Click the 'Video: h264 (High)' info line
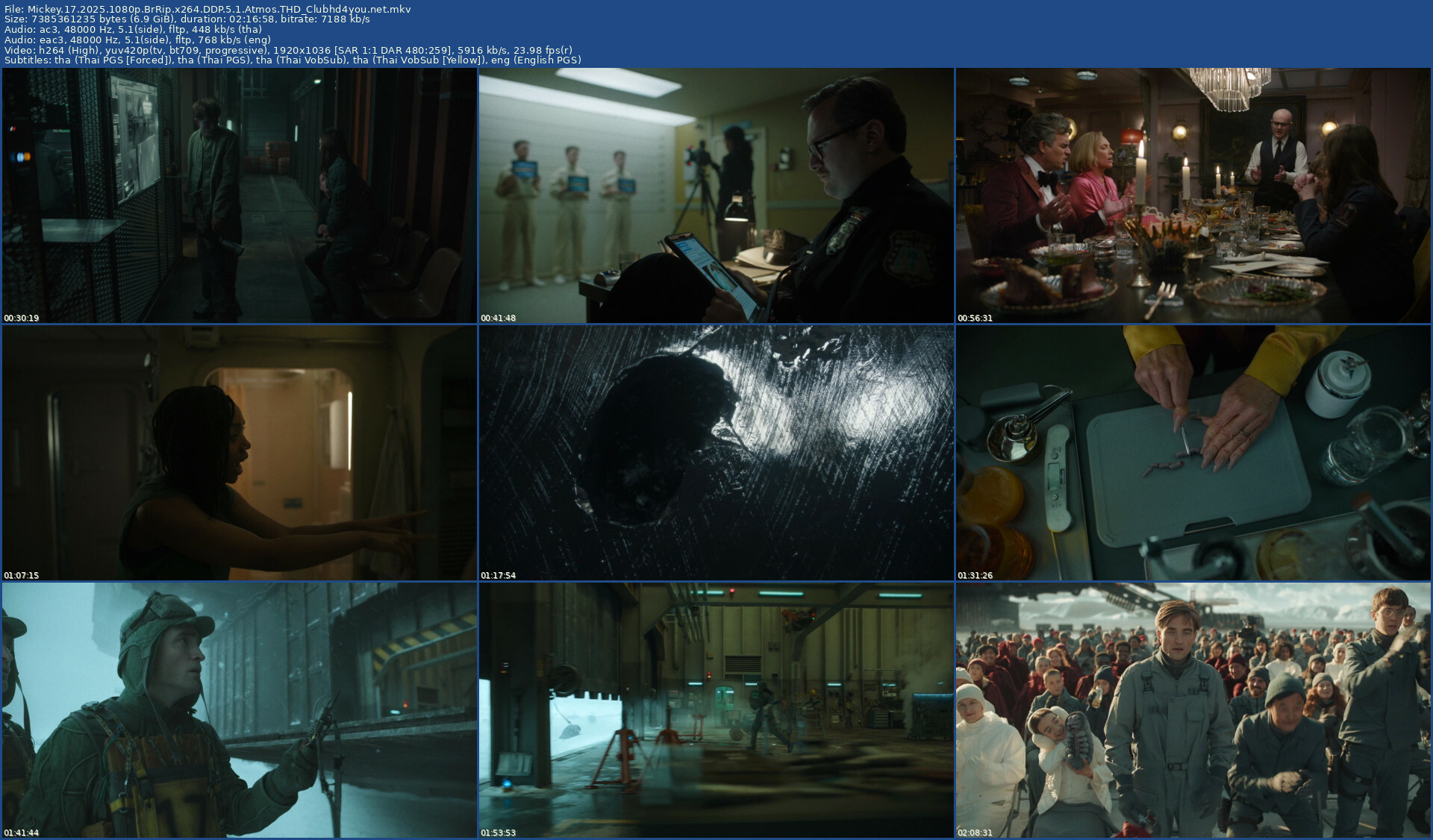 288,50
